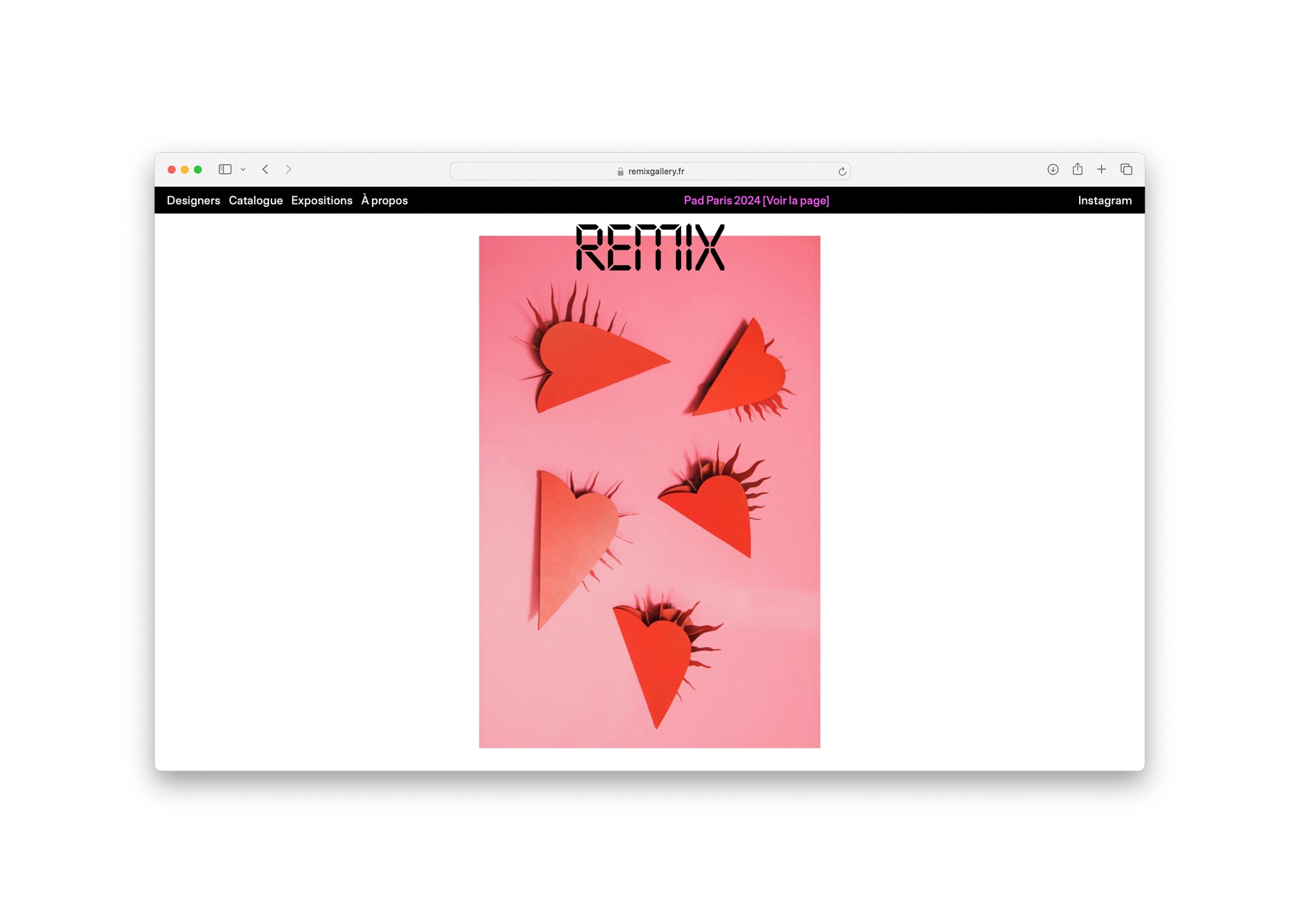The image size is (1300, 924).
Task: Open the Share icon menu
Action: (1077, 170)
